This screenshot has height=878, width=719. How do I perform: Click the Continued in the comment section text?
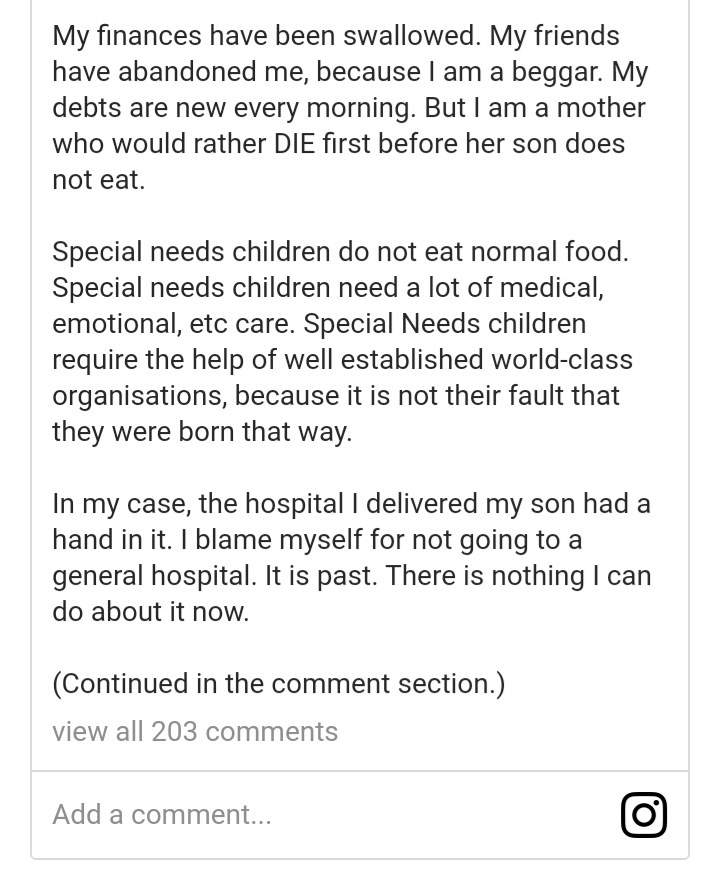pos(278,683)
